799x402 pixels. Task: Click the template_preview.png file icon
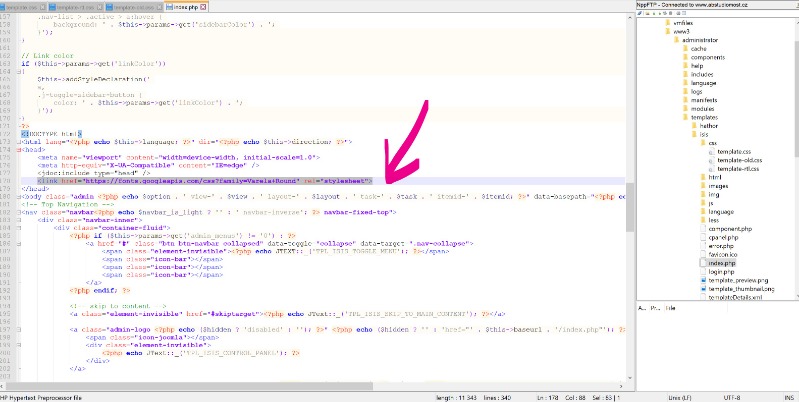[703, 281]
